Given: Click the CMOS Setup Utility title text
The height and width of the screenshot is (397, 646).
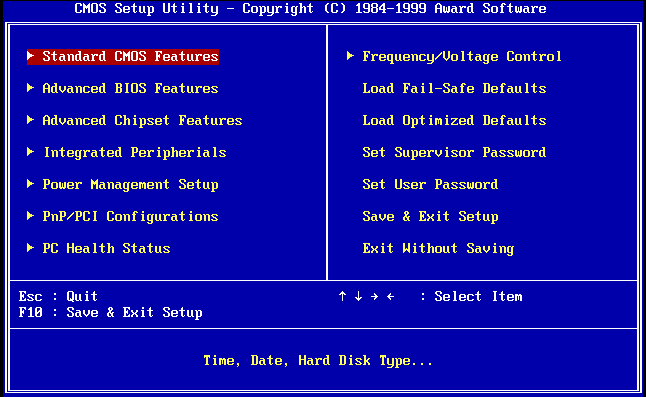Looking at the screenshot, I should (310, 8).
